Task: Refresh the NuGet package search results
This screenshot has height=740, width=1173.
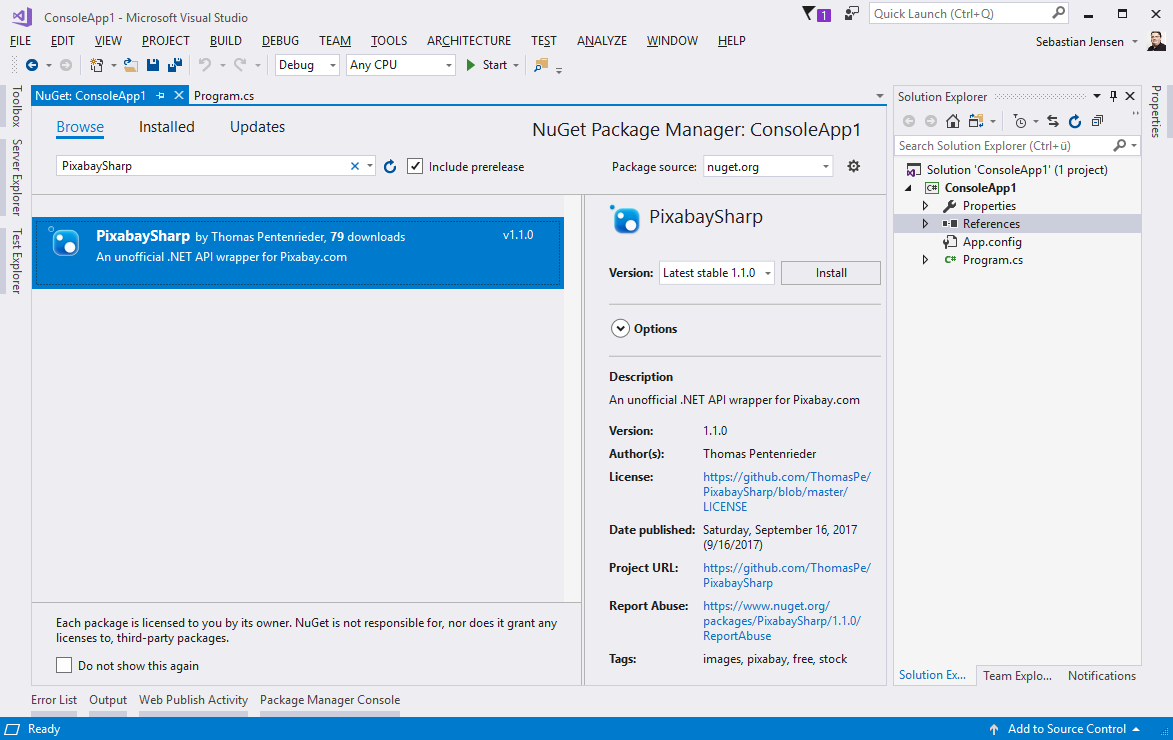Action: [391, 167]
